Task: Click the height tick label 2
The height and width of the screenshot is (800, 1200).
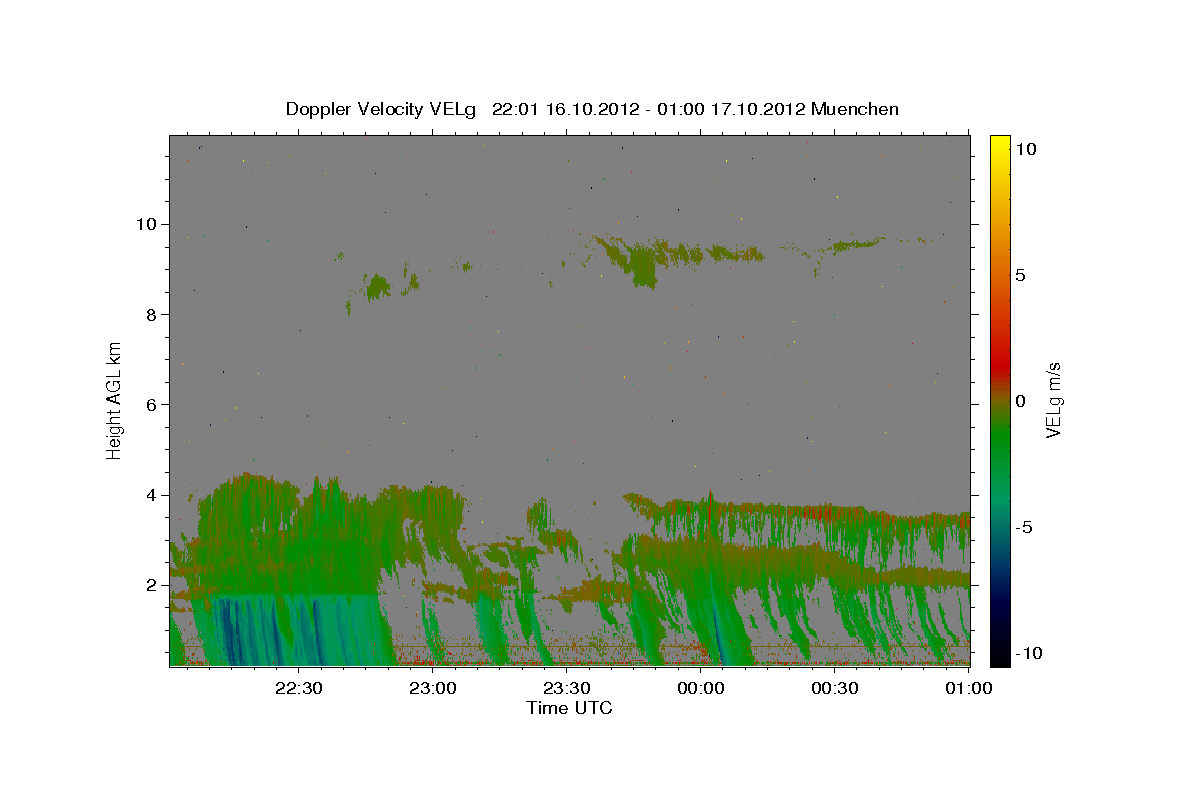Action: pos(152,585)
